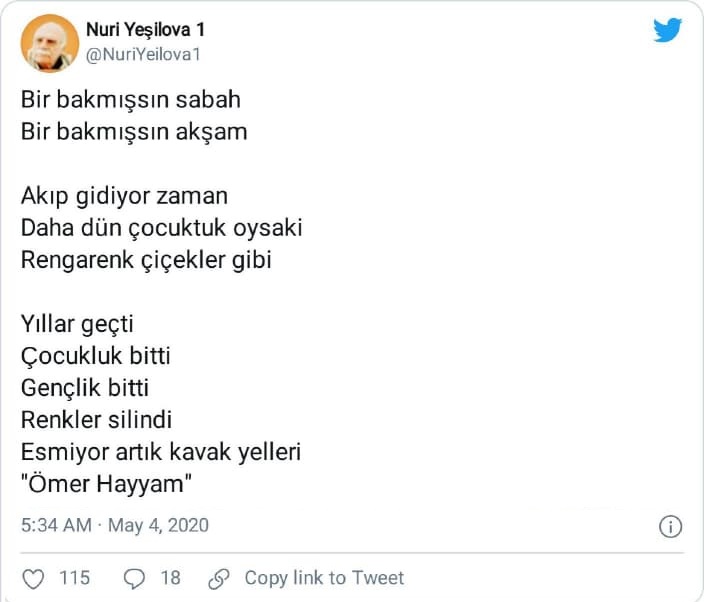Screen dimensions: 704x602
Task: Click the reply speech bubble icon
Action: click(x=134, y=578)
